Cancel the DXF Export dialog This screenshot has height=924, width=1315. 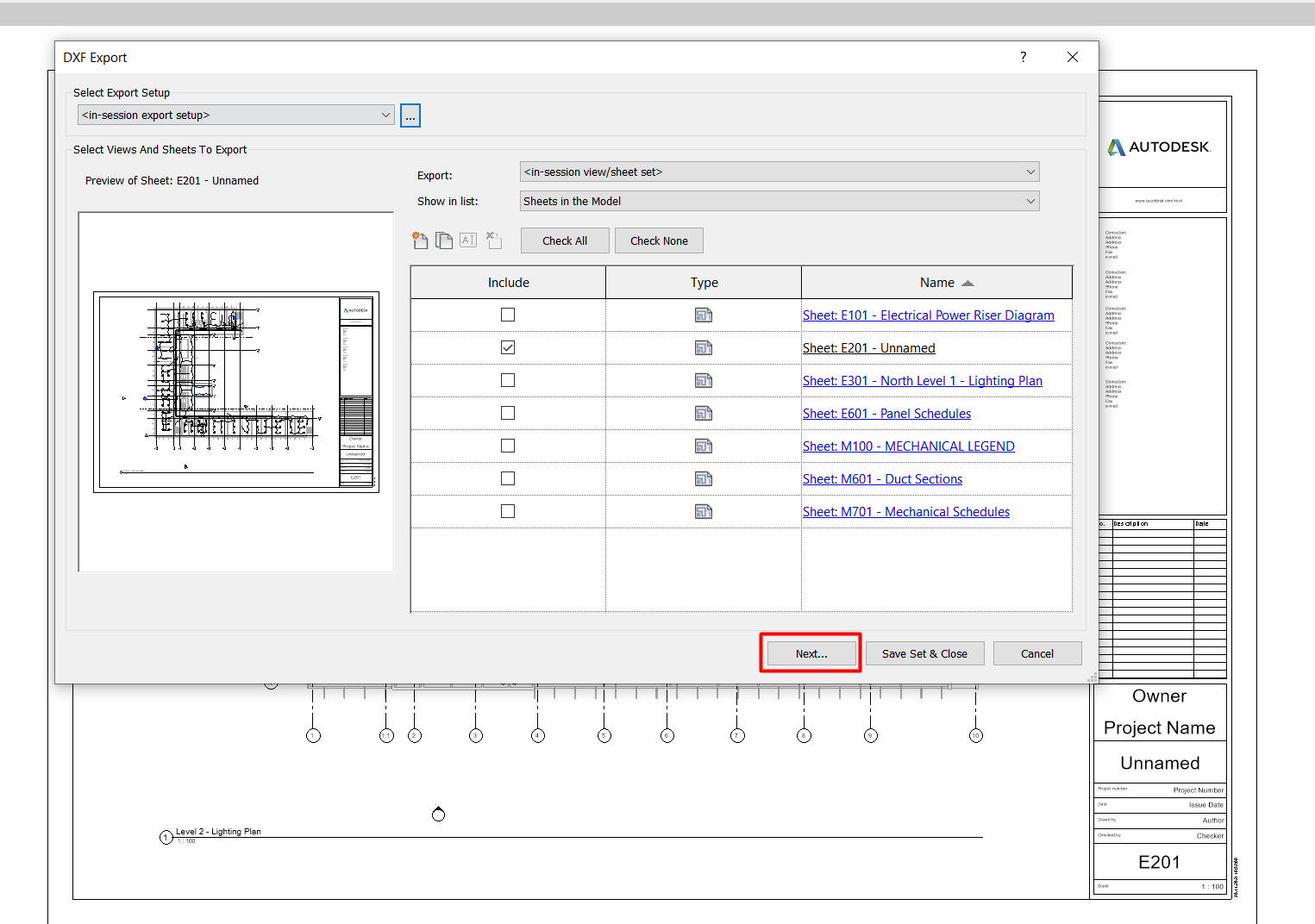[1037, 653]
